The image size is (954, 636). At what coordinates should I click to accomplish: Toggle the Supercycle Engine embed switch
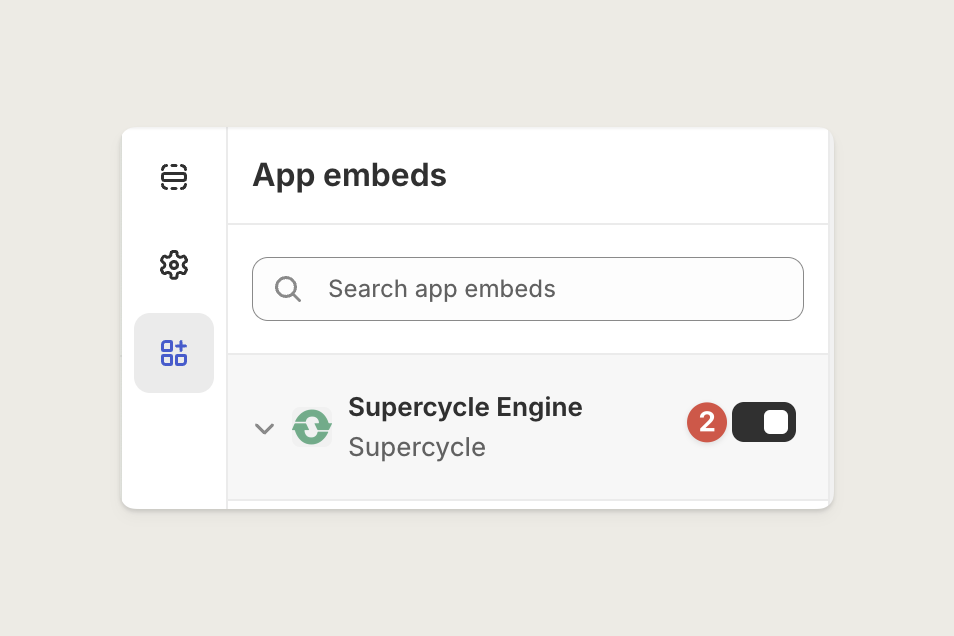click(764, 422)
